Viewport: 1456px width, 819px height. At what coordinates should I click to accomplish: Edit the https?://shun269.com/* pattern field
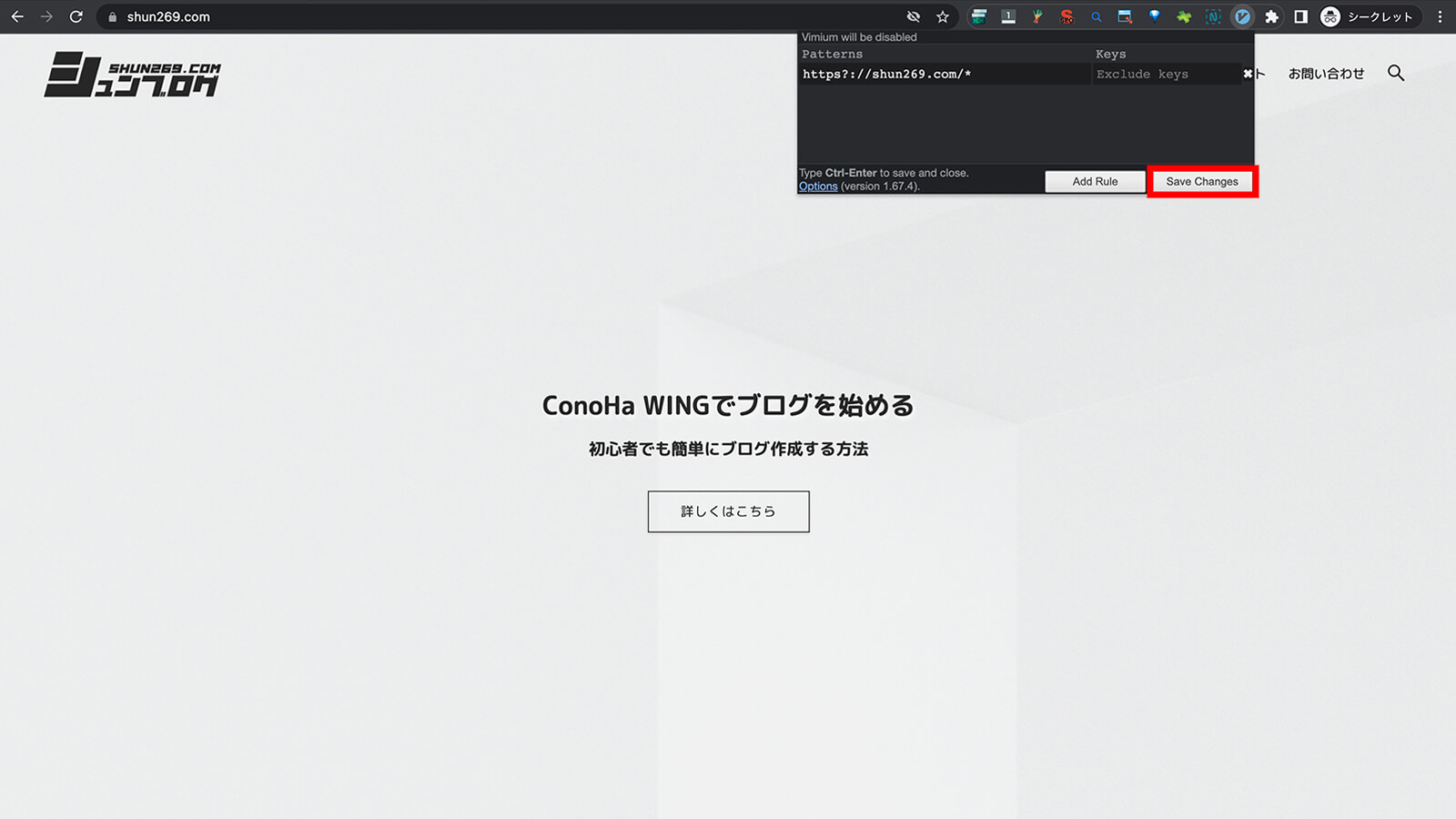(944, 75)
